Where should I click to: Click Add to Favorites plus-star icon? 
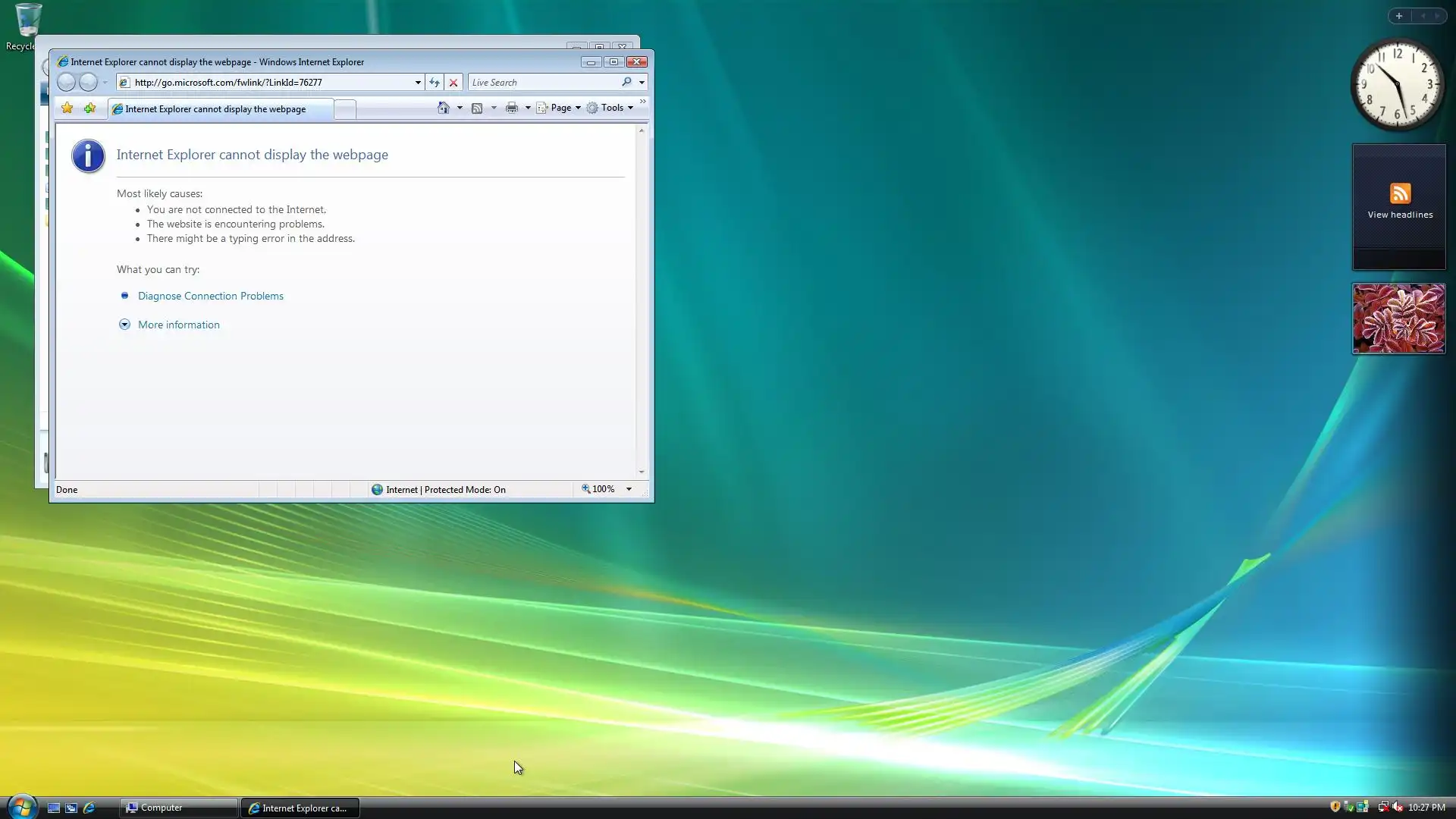coord(89,108)
